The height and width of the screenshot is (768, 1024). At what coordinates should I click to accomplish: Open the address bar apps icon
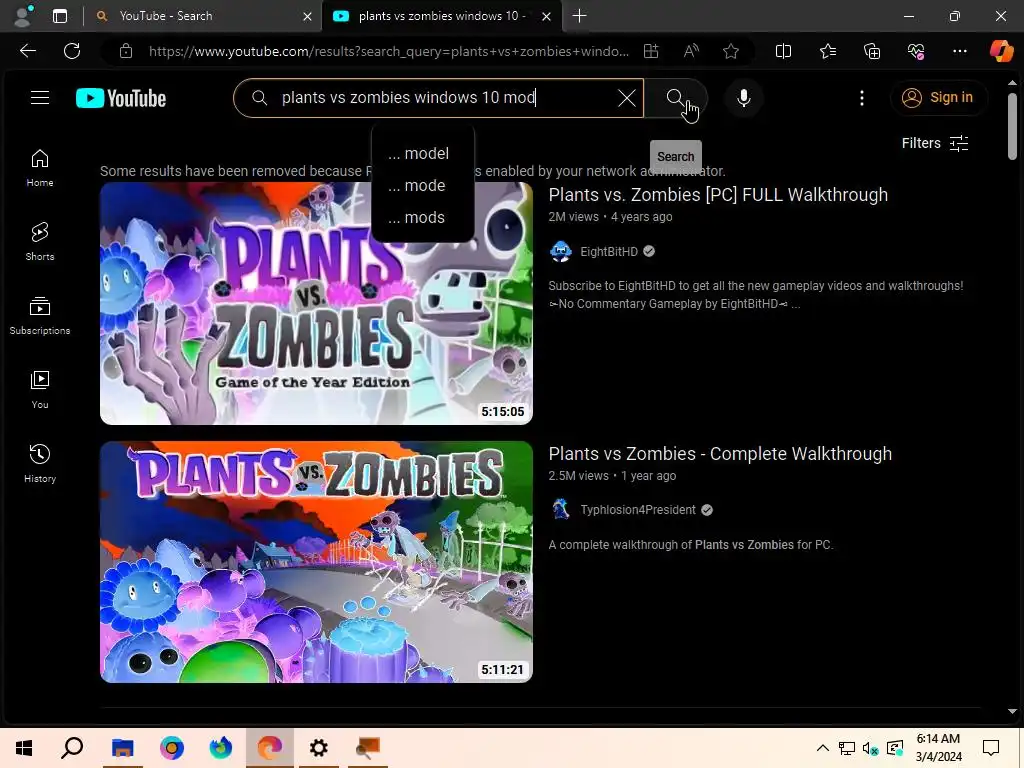point(651,51)
